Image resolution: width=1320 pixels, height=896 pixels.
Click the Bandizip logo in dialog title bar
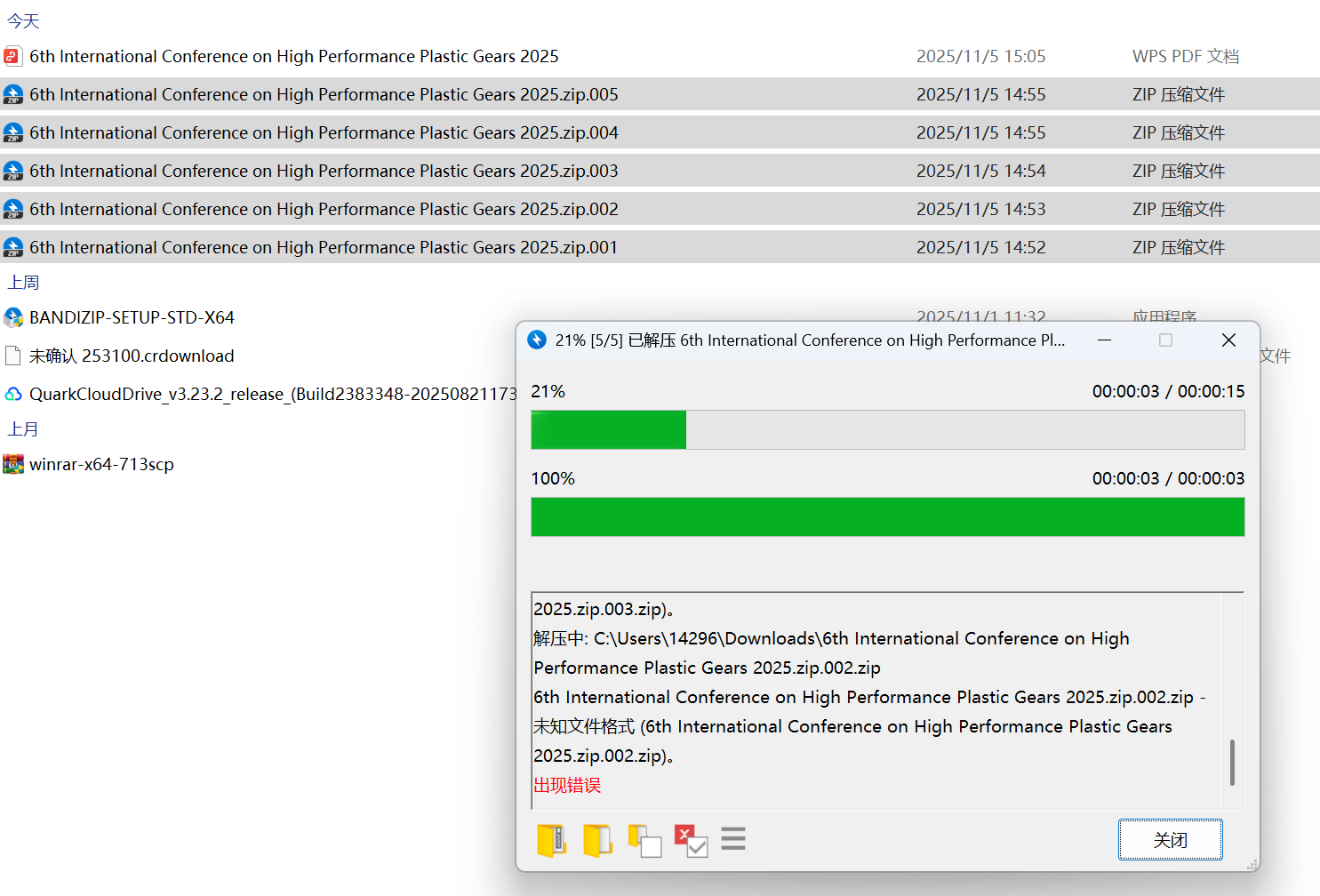(x=537, y=340)
